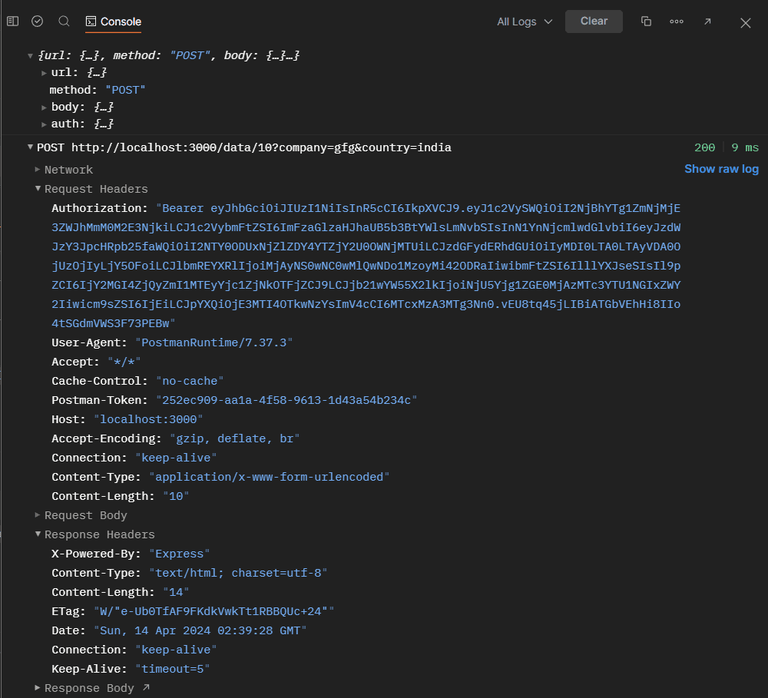Expand the Network section
This screenshot has width=768, height=698.
pos(38,170)
